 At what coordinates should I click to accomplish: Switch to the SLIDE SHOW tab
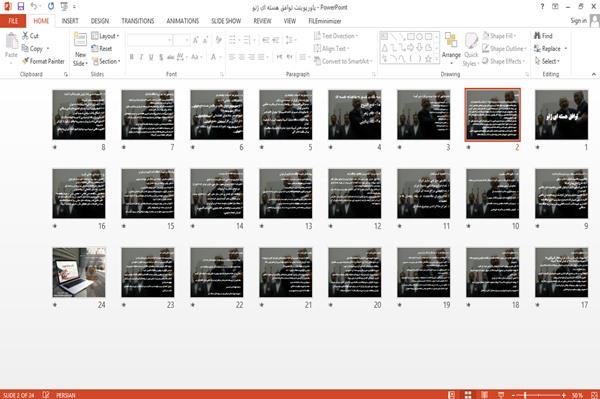(x=226, y=21)
